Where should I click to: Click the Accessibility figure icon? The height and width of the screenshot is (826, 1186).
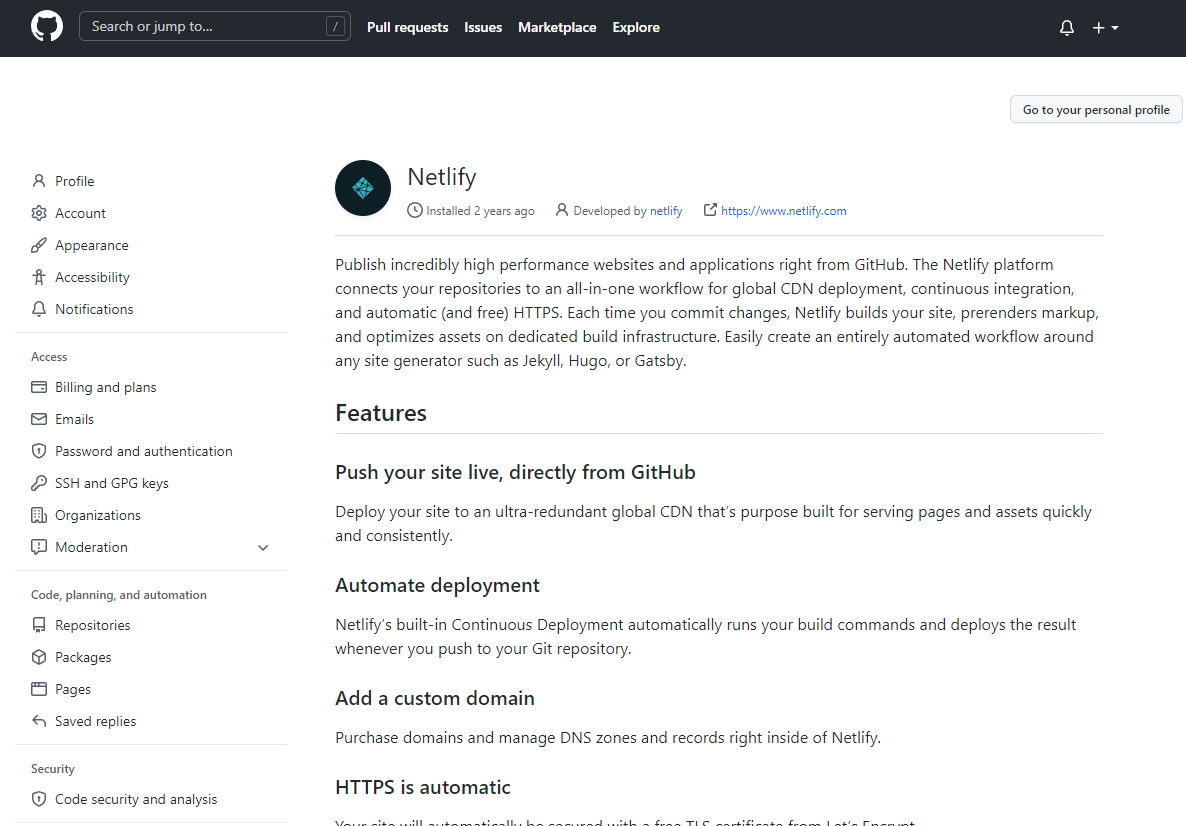39,277
